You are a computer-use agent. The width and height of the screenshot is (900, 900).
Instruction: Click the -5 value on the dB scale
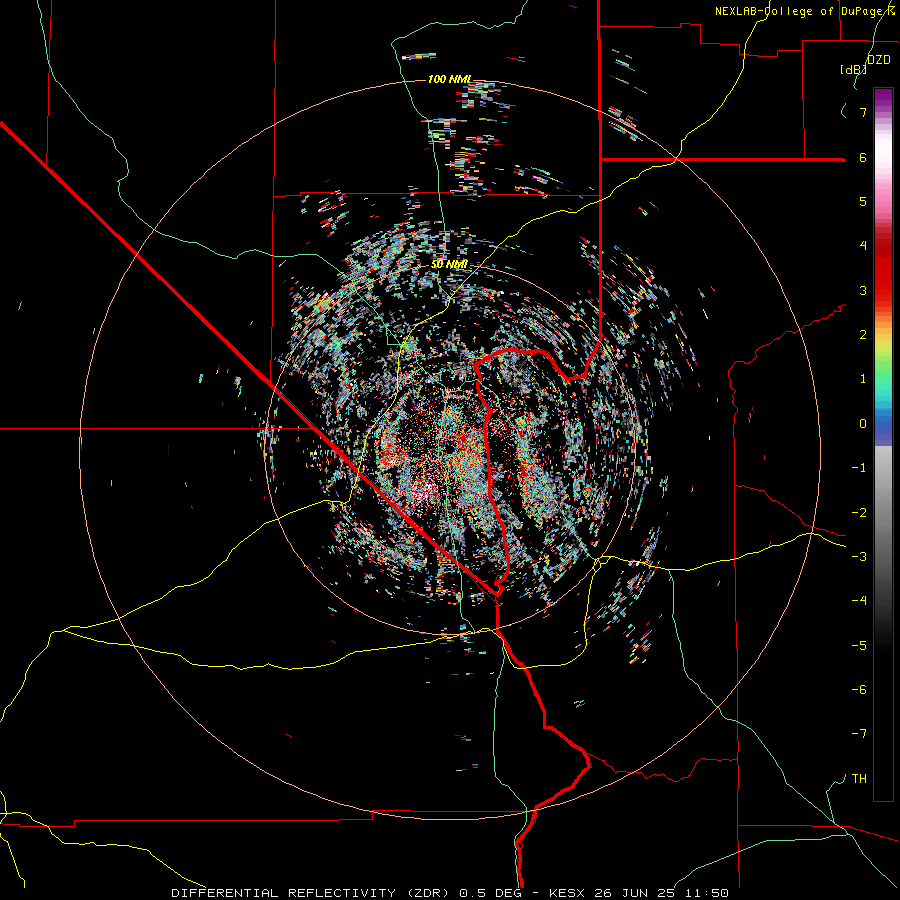859,646
